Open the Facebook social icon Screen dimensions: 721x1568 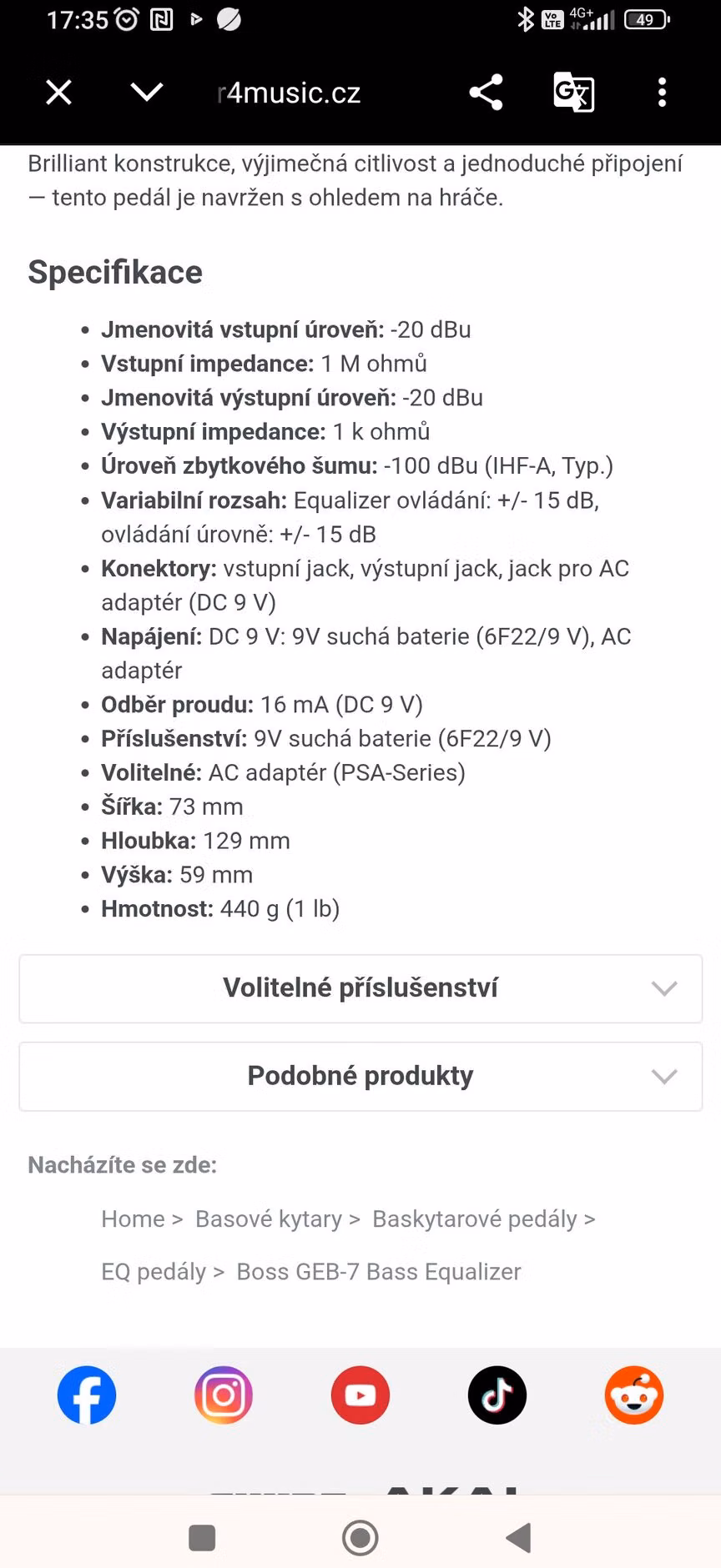(87, 1395)
